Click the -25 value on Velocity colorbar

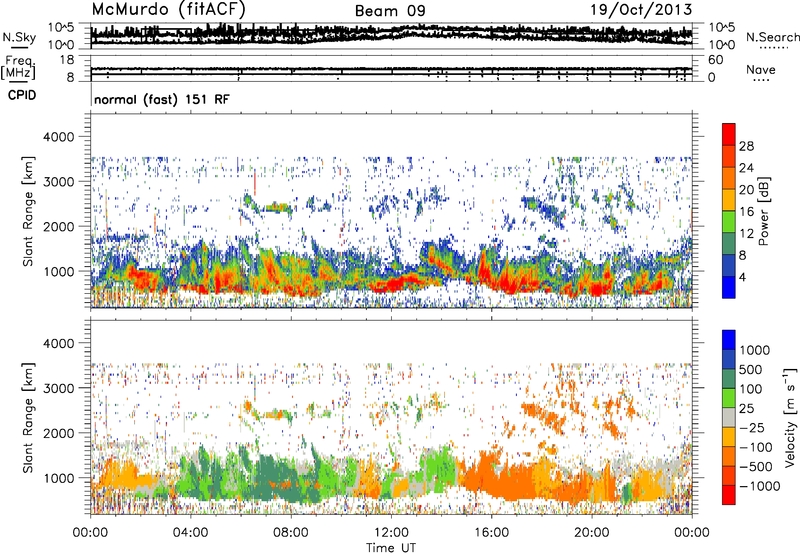(754, 427)
